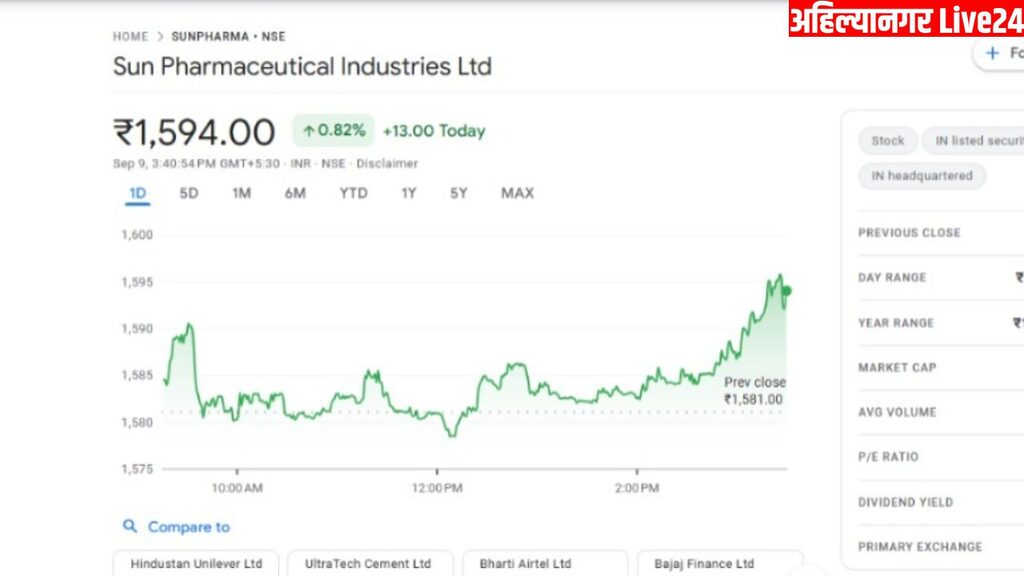Open Hindustan Unilever Ltd comparison card
The width and height of the screenshot is (1024, 576).
point(196,564)
